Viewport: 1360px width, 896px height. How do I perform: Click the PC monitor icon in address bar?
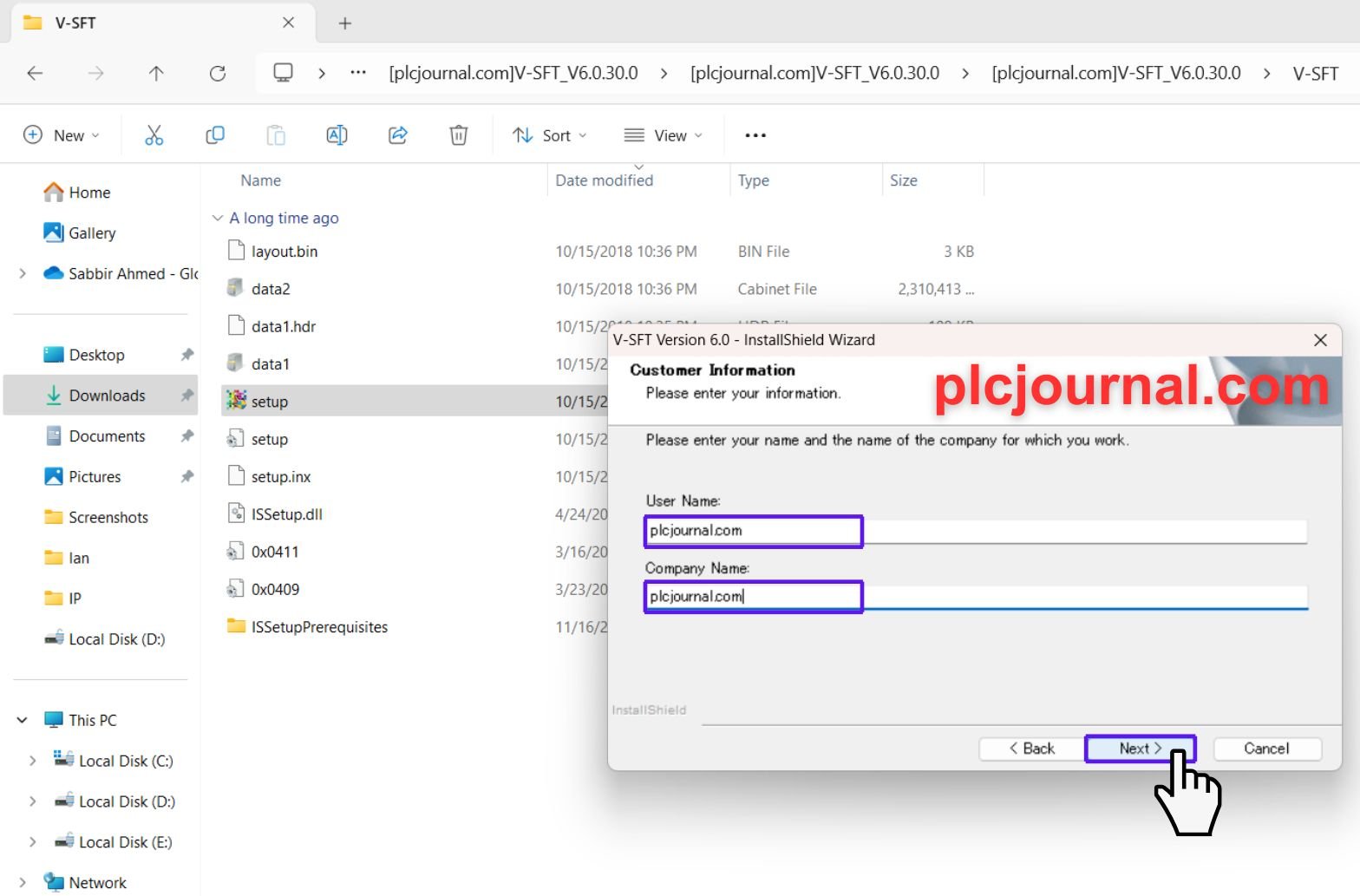point(283,73)
